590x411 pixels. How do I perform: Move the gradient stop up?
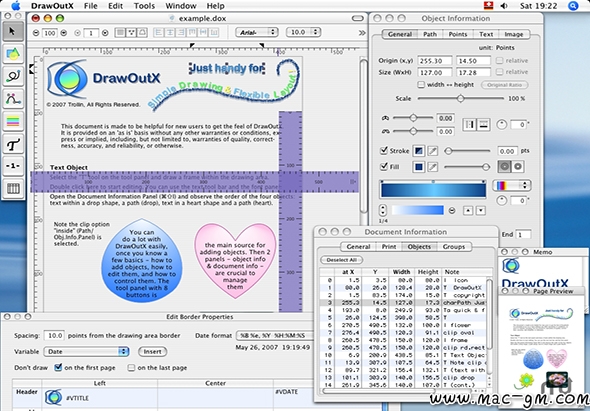[x=468, y=211]
